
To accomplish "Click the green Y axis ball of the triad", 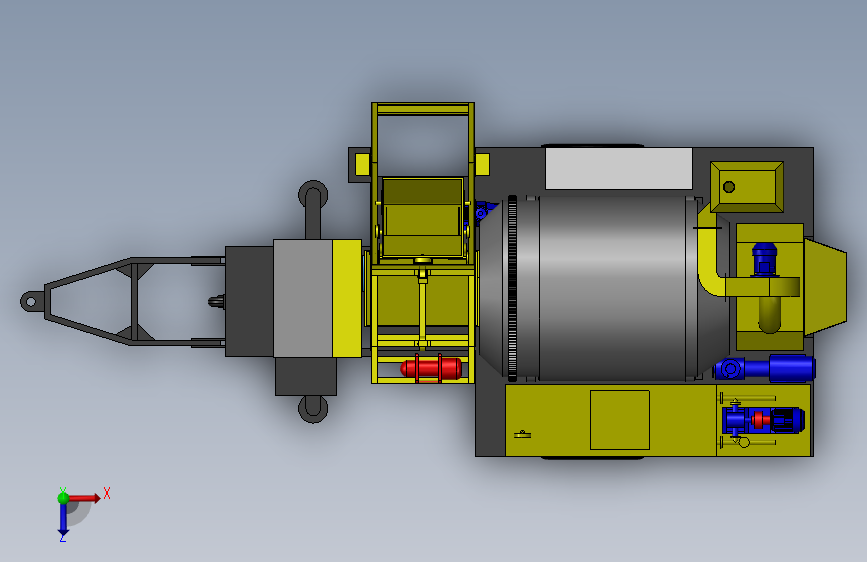I will tap(63, 498).
